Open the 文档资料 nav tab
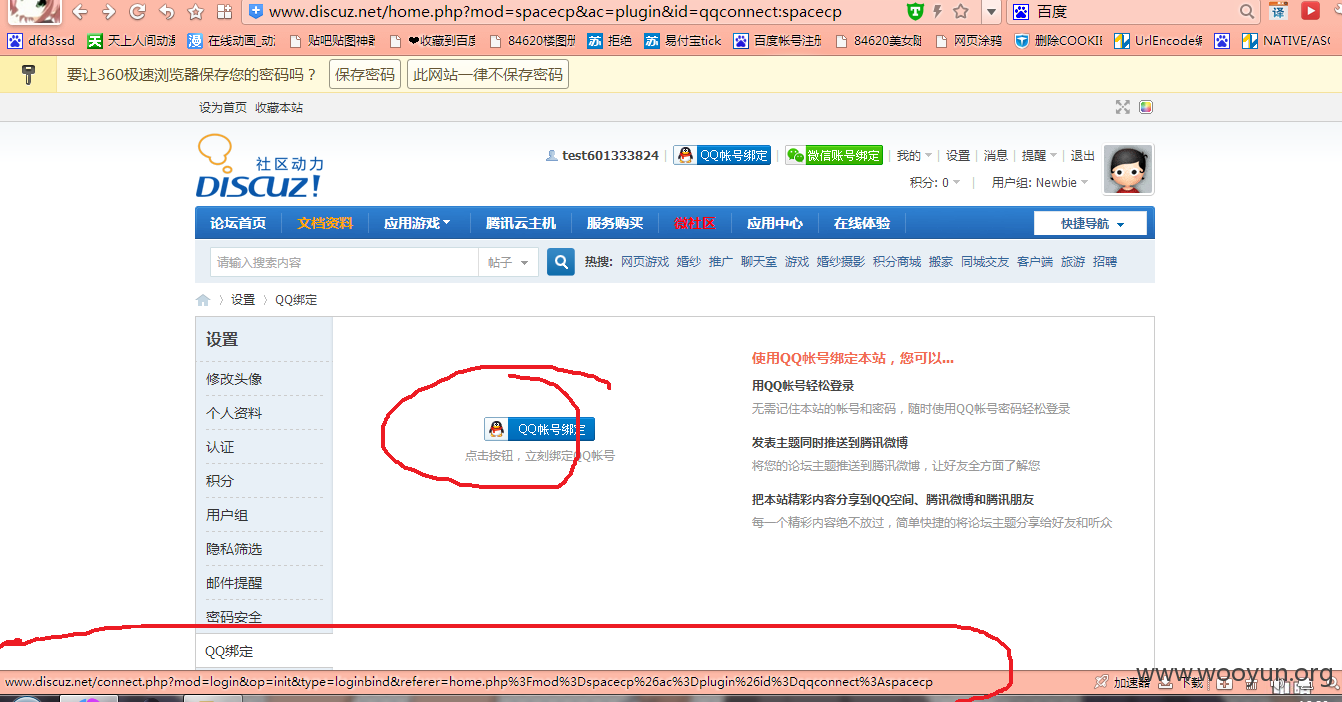This screenshot has width=1342, height=702. click(x=325, y=223)
